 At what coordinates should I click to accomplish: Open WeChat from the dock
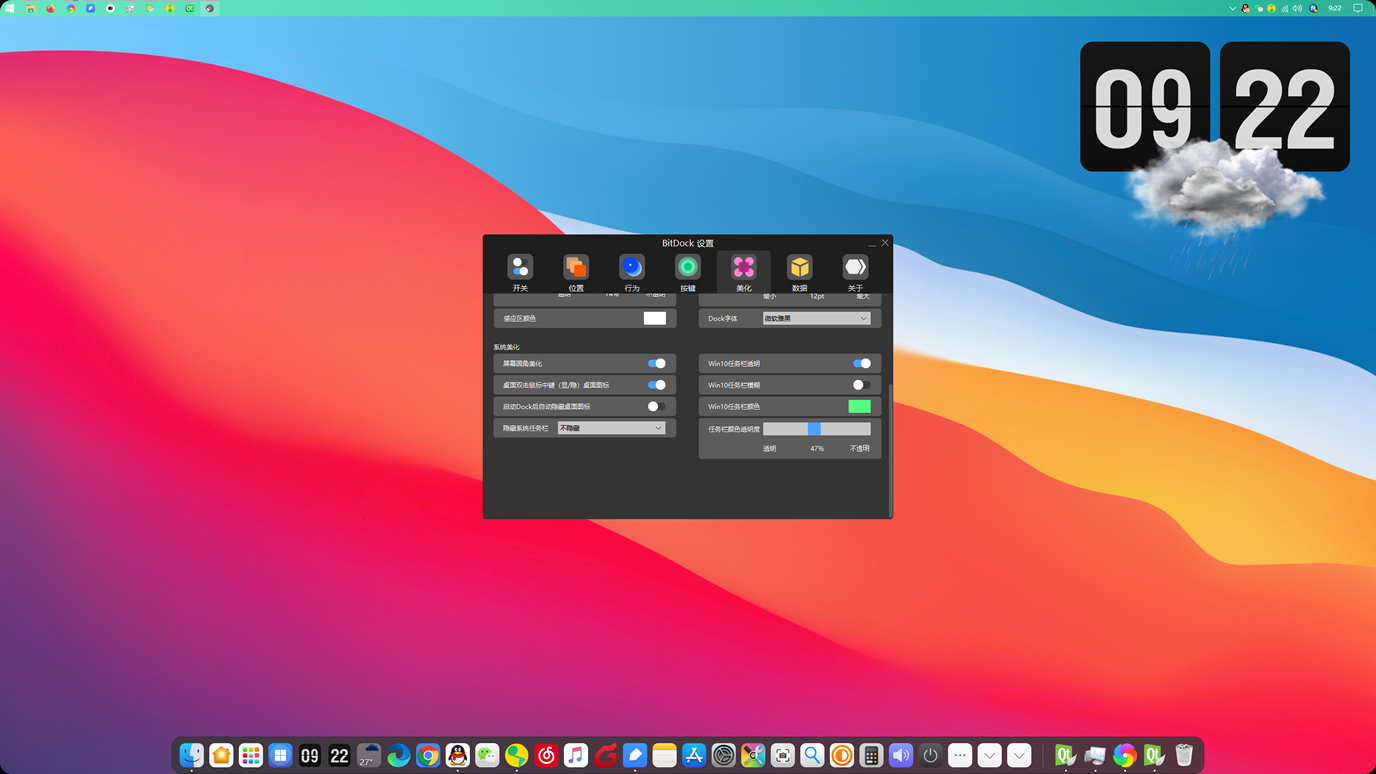(x=487, y=755)
